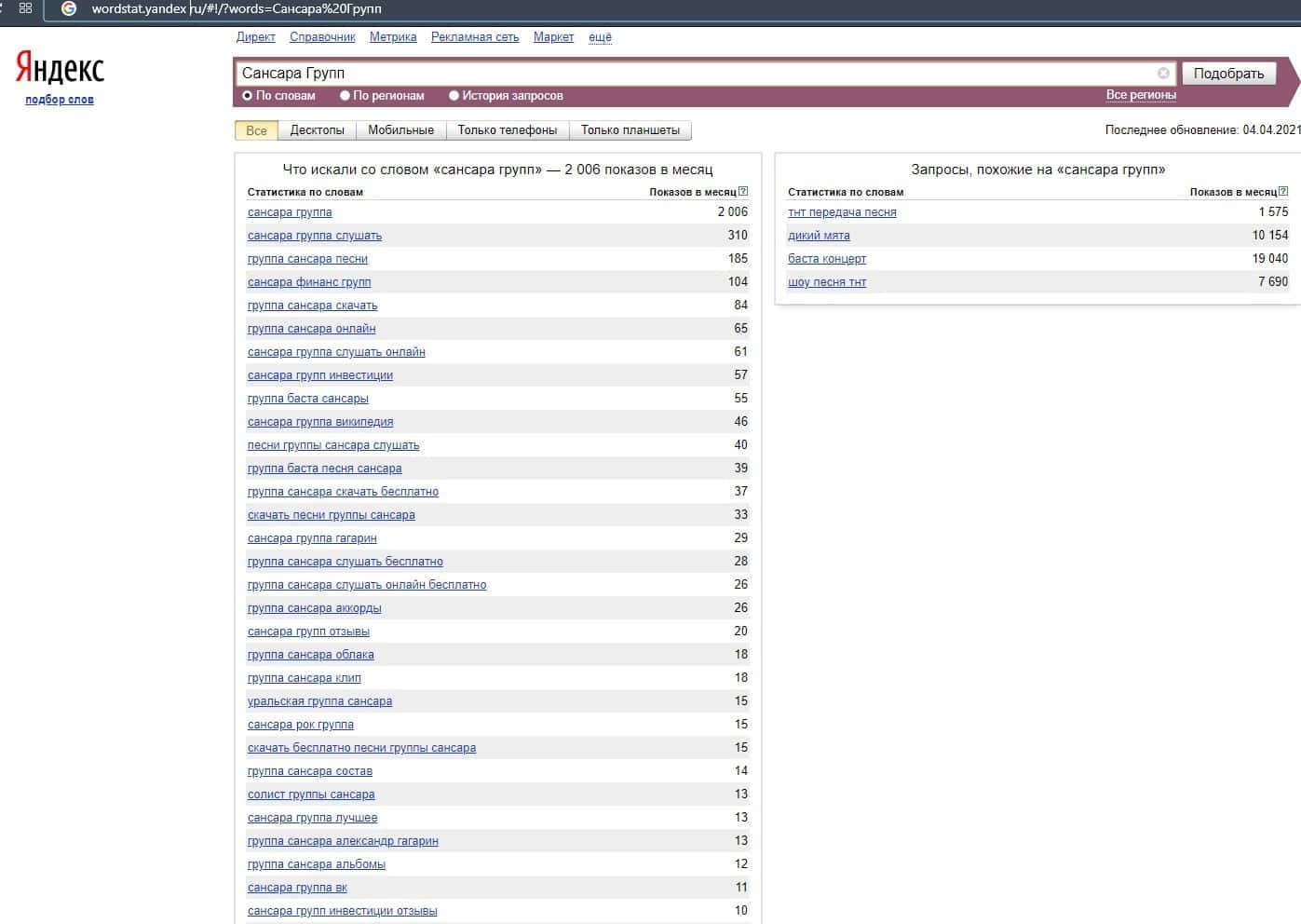Open keyword 'скачать песни группы сансара'
The image size is (1301, 924).
(332, 515)
